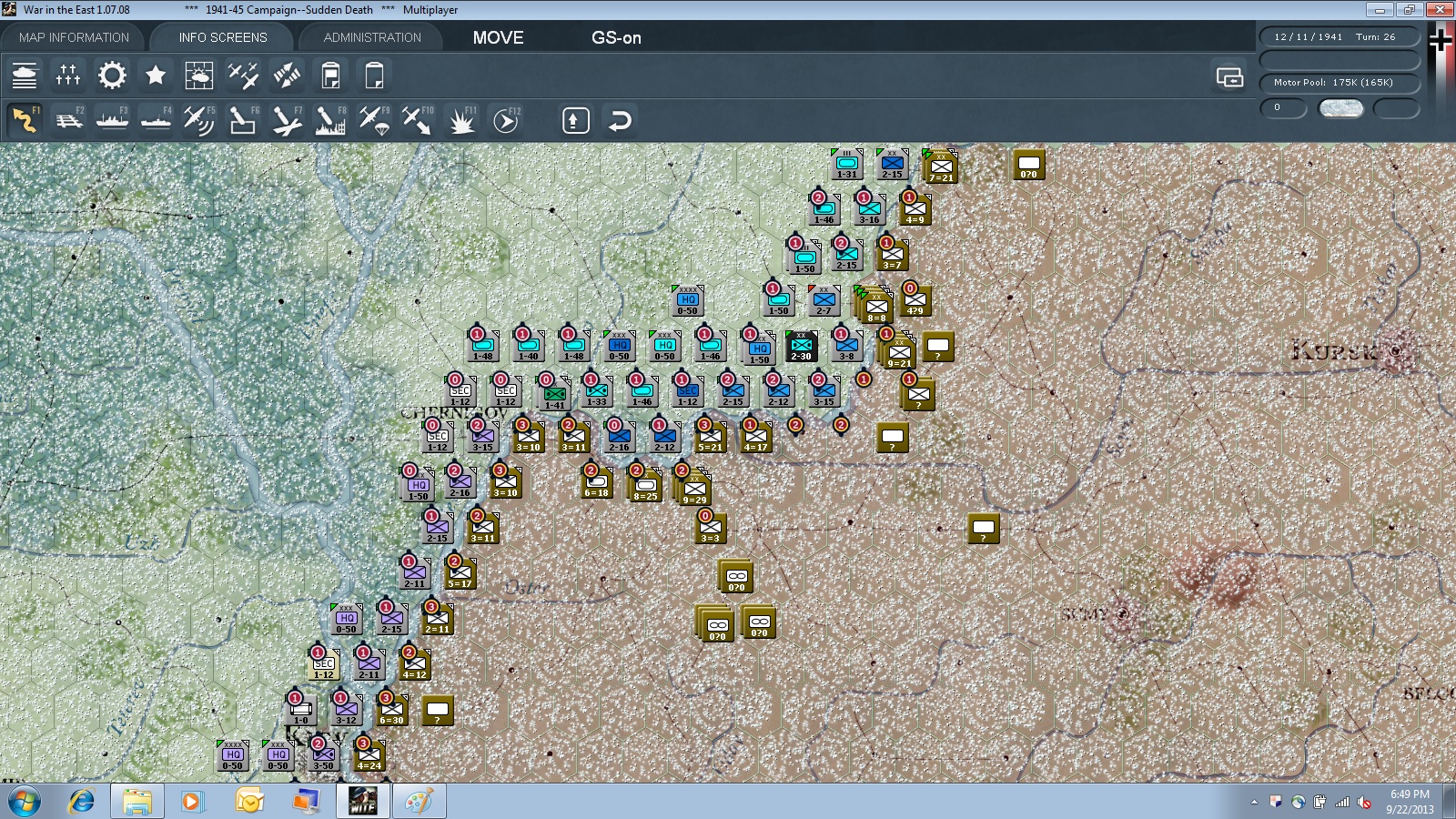Select the 6=18 Soviet unit

coord(597,481)
